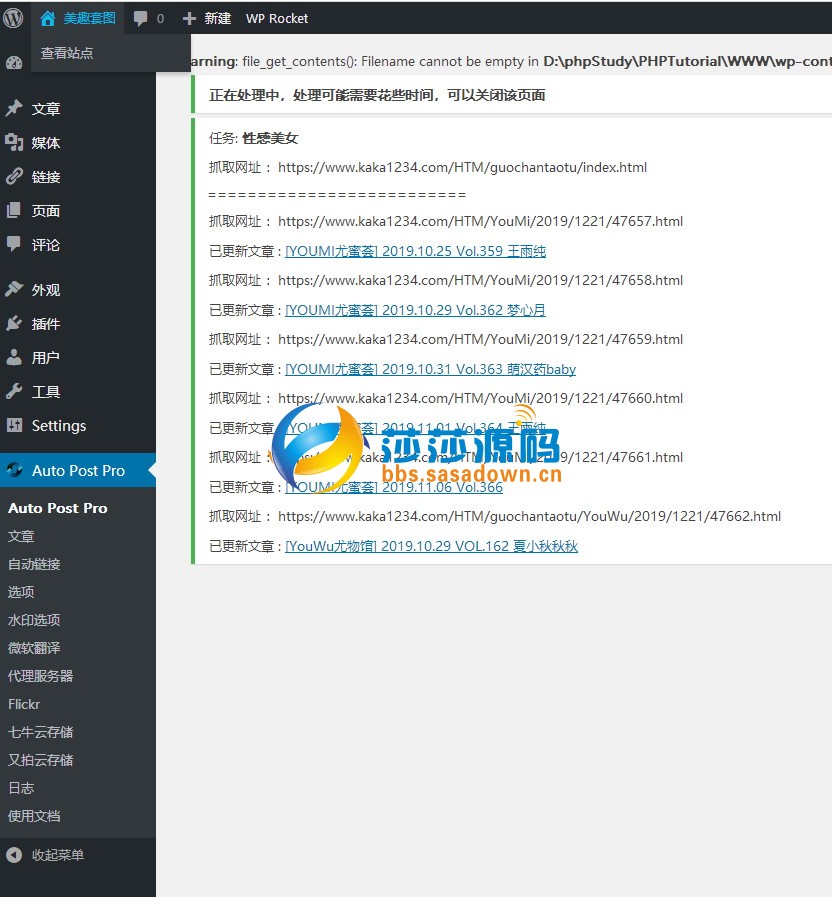Viewport: 832px width, 897px height.
Task: Open the 选项 submenu item
Action: click(21, 592)
